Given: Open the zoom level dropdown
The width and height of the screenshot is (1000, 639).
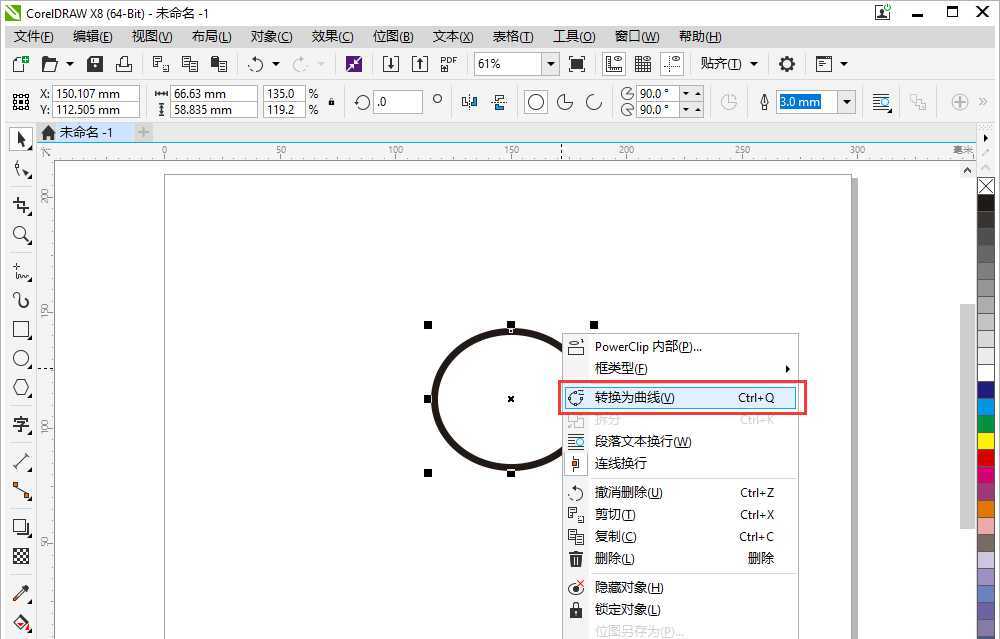Looking at the screenshot, I should pyautogui.click(x=552, y=63).
